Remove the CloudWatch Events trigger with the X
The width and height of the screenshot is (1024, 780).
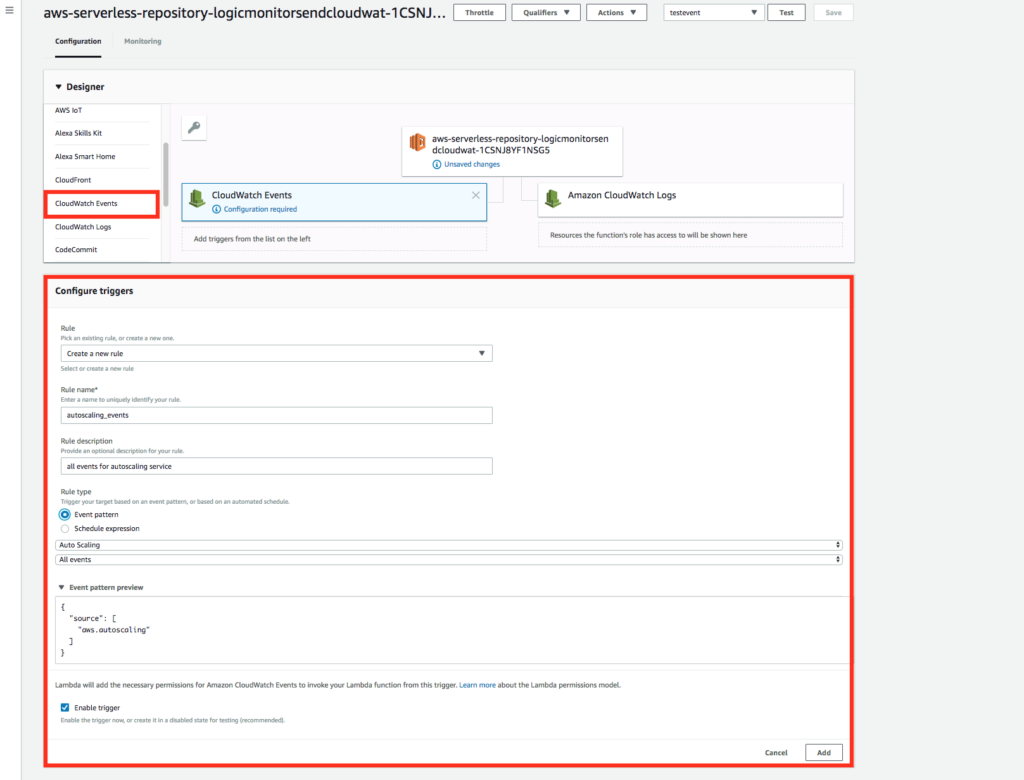[476, 195]
